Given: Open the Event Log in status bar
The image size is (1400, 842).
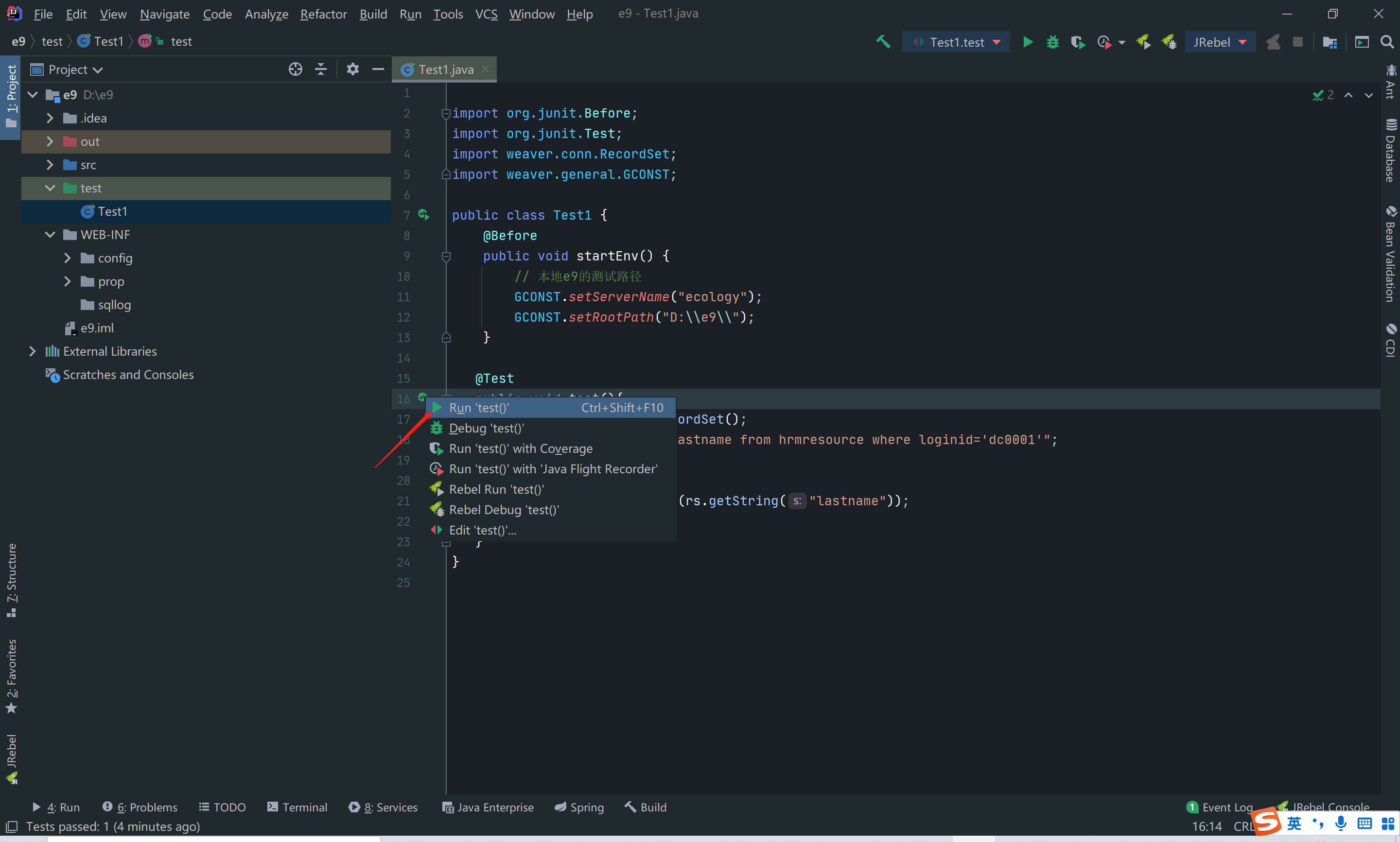Looking at the screenshot, I should (1220, 807).
